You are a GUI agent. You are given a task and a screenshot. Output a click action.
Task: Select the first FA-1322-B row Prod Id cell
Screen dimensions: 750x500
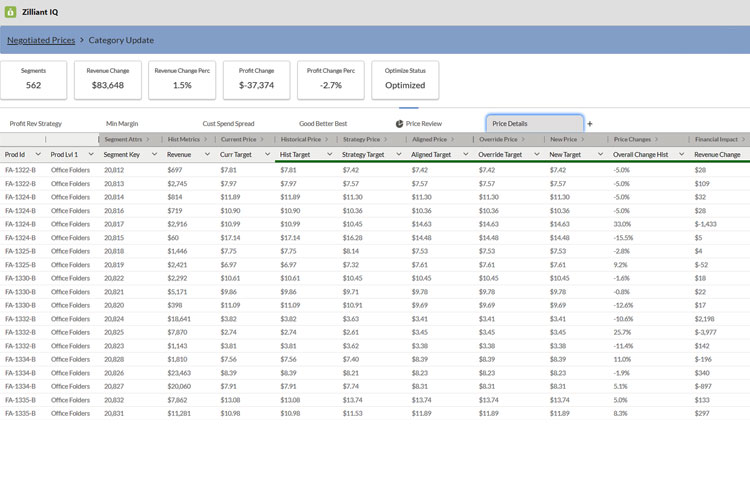click(20, 170)
